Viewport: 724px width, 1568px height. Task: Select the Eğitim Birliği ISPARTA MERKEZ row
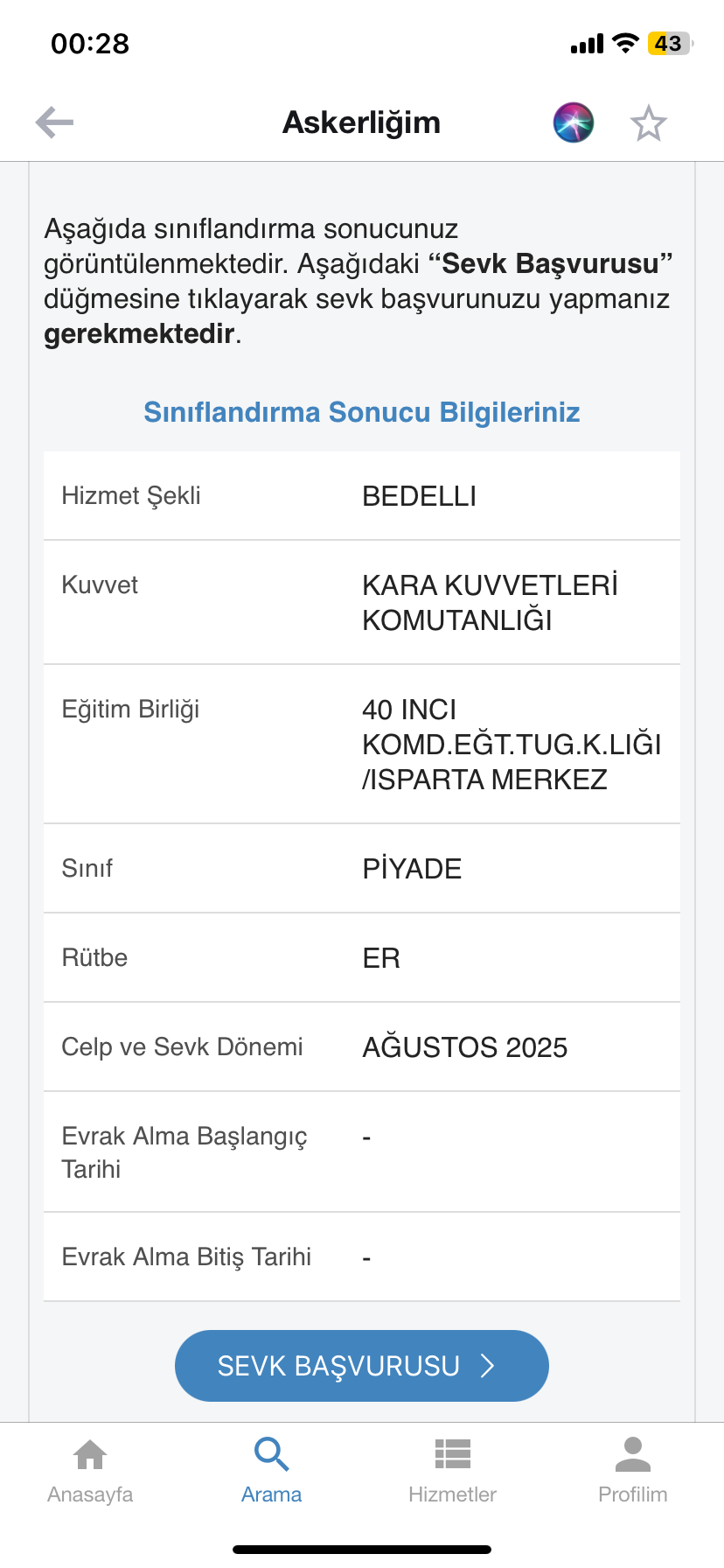362,745
